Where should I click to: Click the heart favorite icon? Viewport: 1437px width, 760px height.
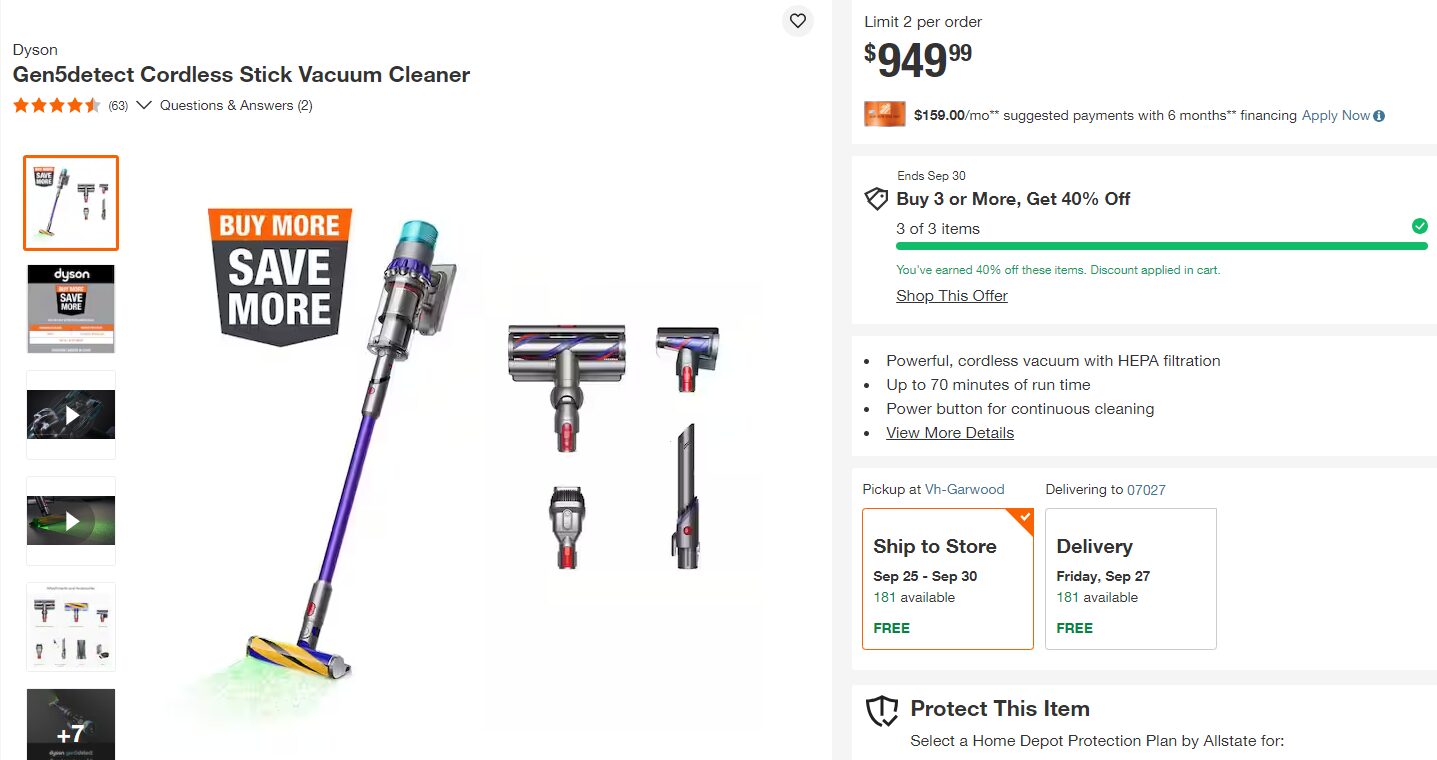coord(797,21)
